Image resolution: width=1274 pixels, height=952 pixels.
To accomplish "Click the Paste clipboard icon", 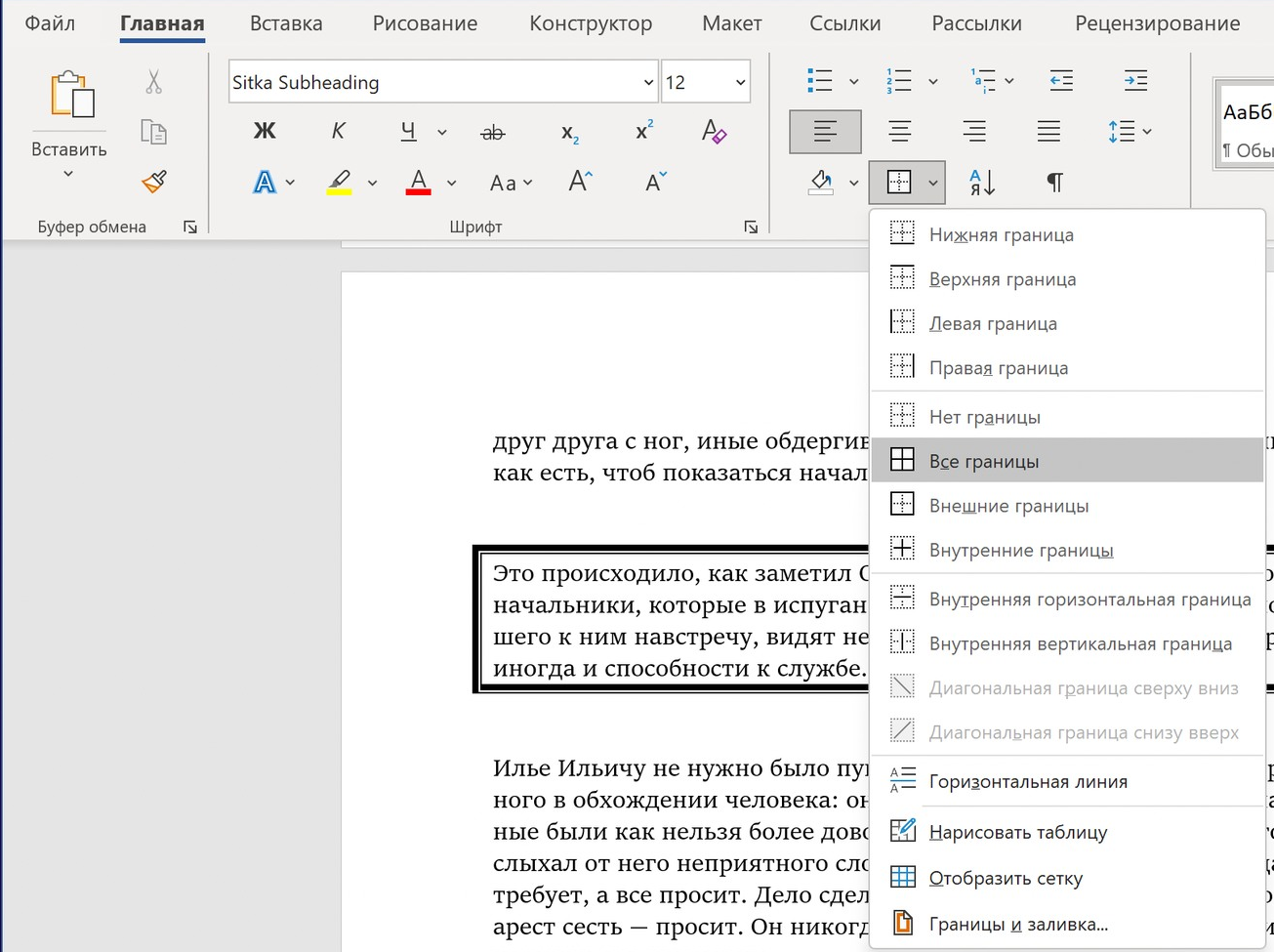I will [72, 95].
